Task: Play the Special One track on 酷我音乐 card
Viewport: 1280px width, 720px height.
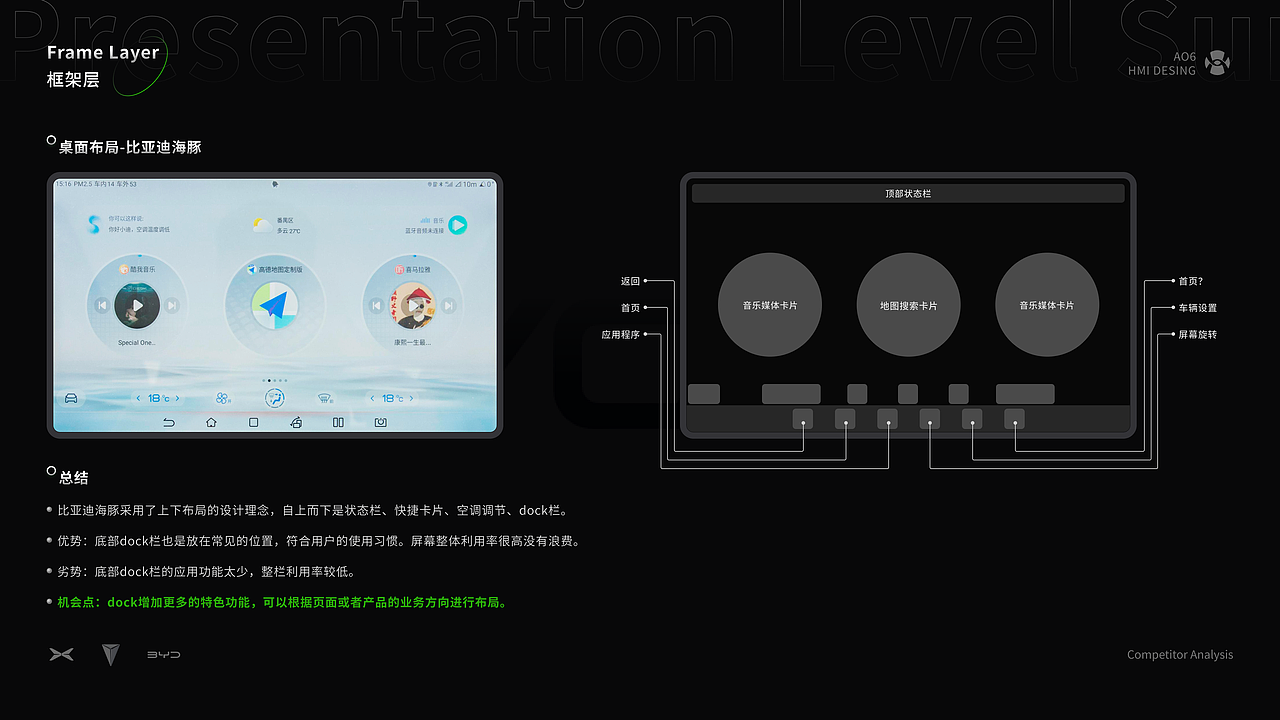Action: coord(137,305)
